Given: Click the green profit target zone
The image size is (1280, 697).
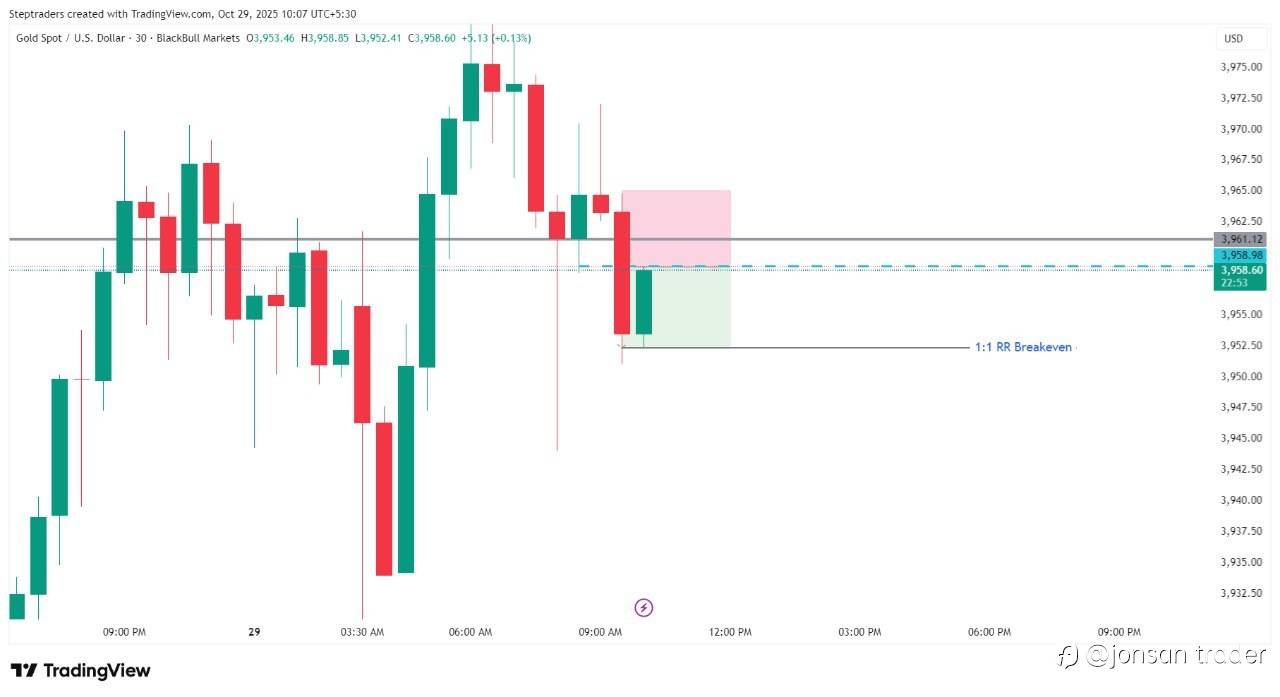Looking at the screenshot, I should (x=692, y=307).
